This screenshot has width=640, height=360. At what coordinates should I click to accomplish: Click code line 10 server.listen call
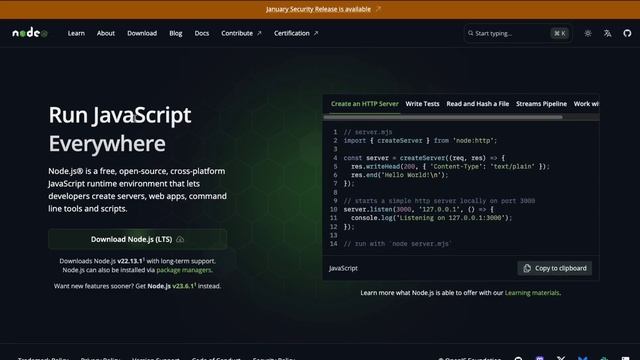pyautogui.click(x=419, y=209)
